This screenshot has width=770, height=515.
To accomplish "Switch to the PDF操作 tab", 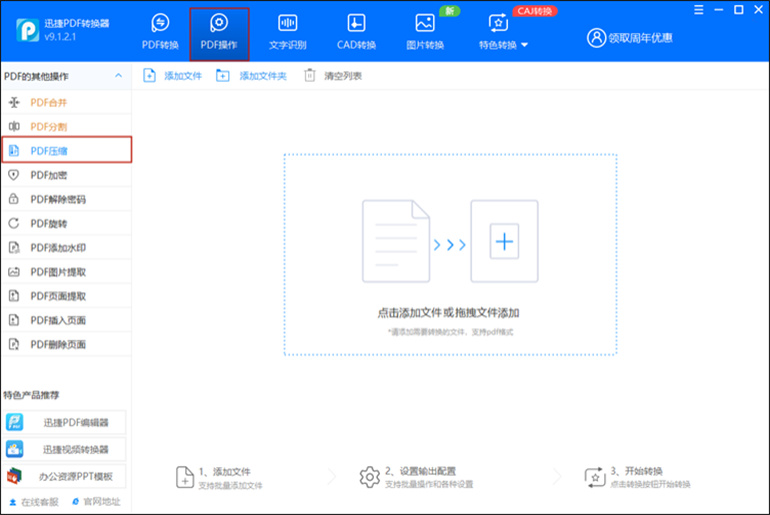I will [219, 34].
